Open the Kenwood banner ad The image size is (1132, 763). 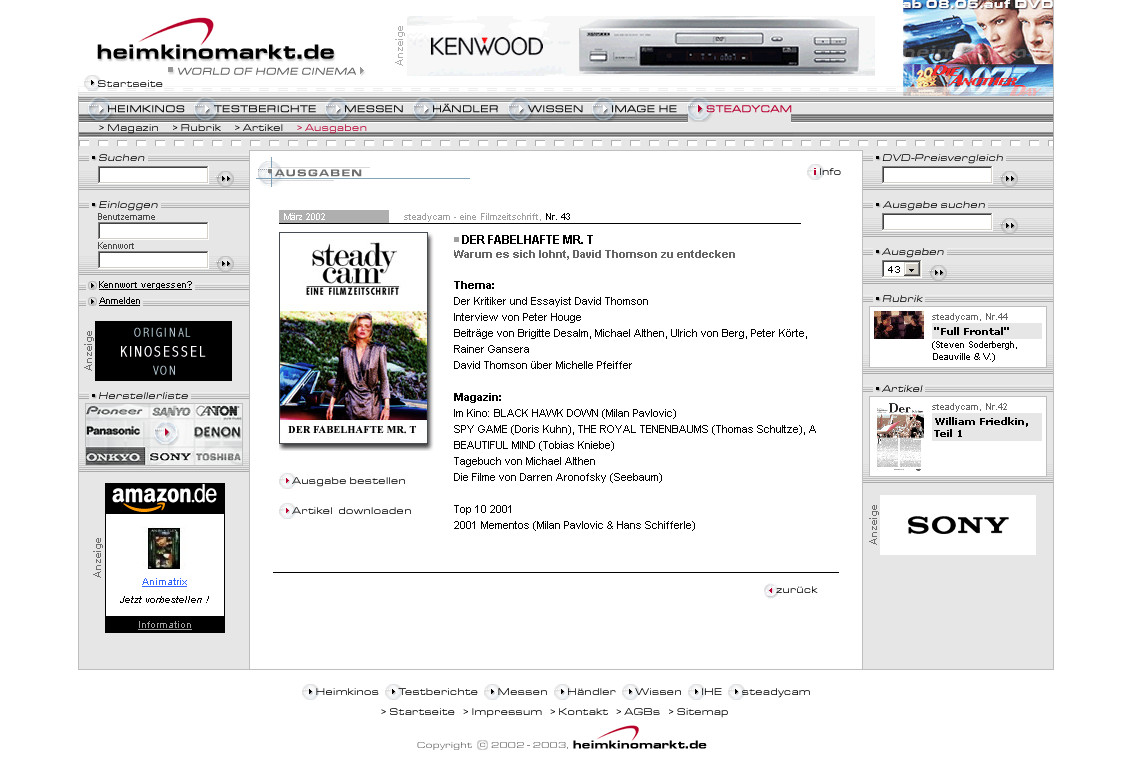click(641, 46)
